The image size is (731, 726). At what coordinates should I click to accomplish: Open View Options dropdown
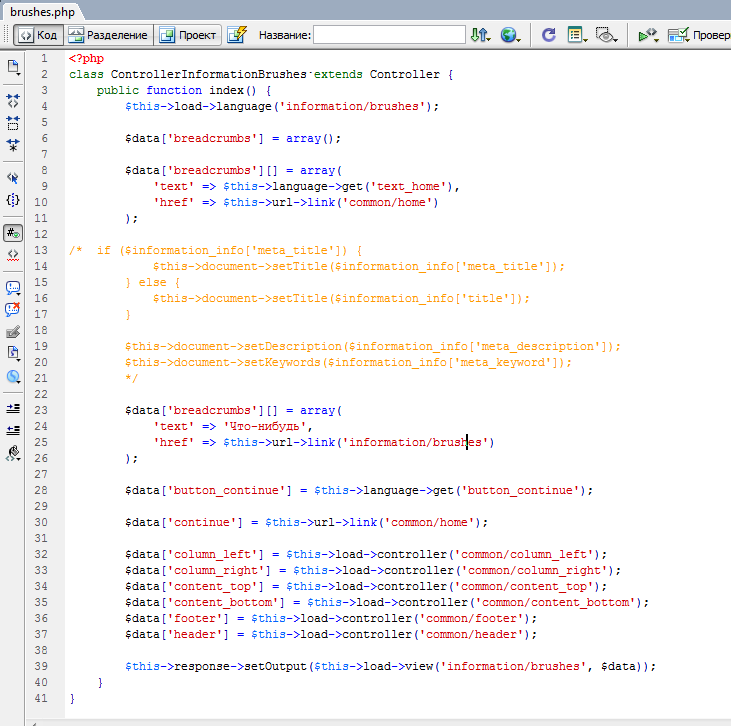coord(577,35)
